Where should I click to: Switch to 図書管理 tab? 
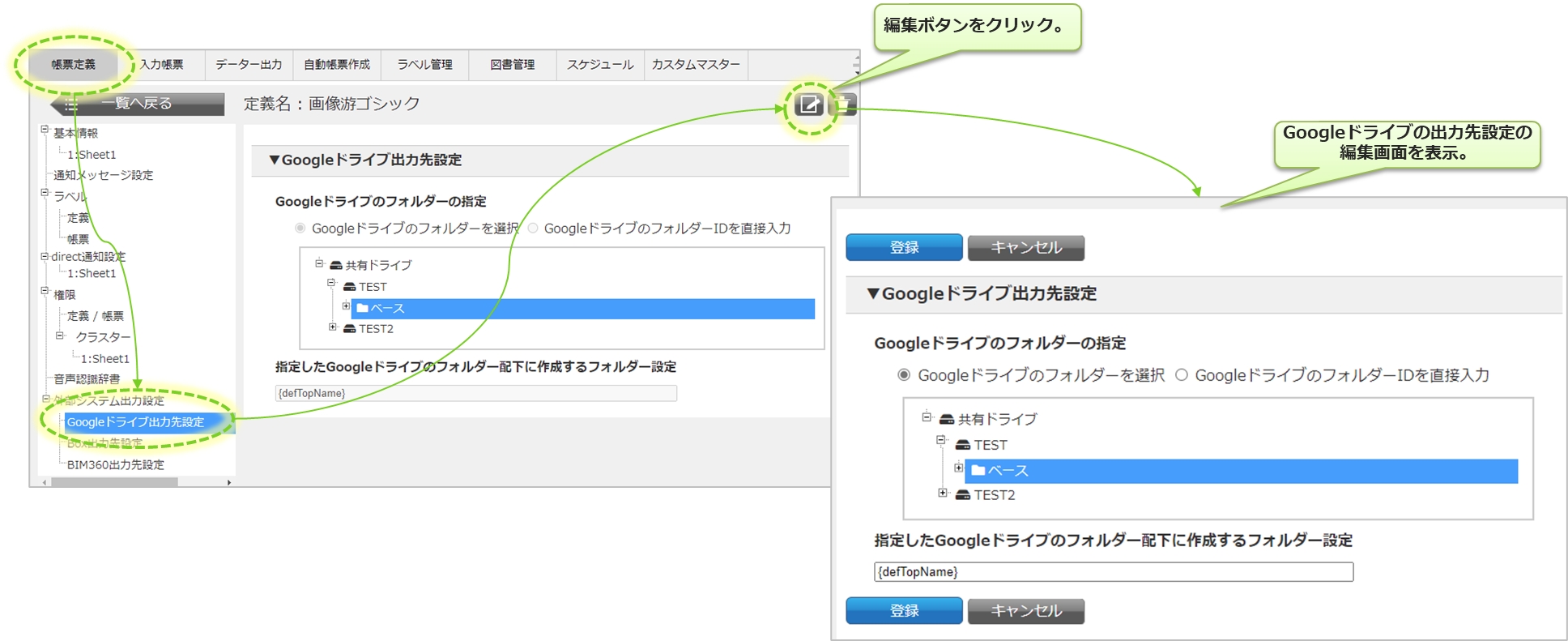pyautogui.click(x=513, y=64)
